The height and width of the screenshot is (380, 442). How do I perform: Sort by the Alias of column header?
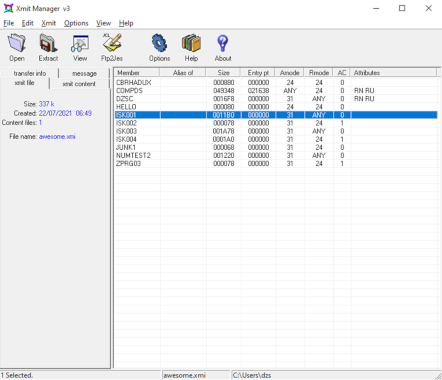click(x=183, y=73)
